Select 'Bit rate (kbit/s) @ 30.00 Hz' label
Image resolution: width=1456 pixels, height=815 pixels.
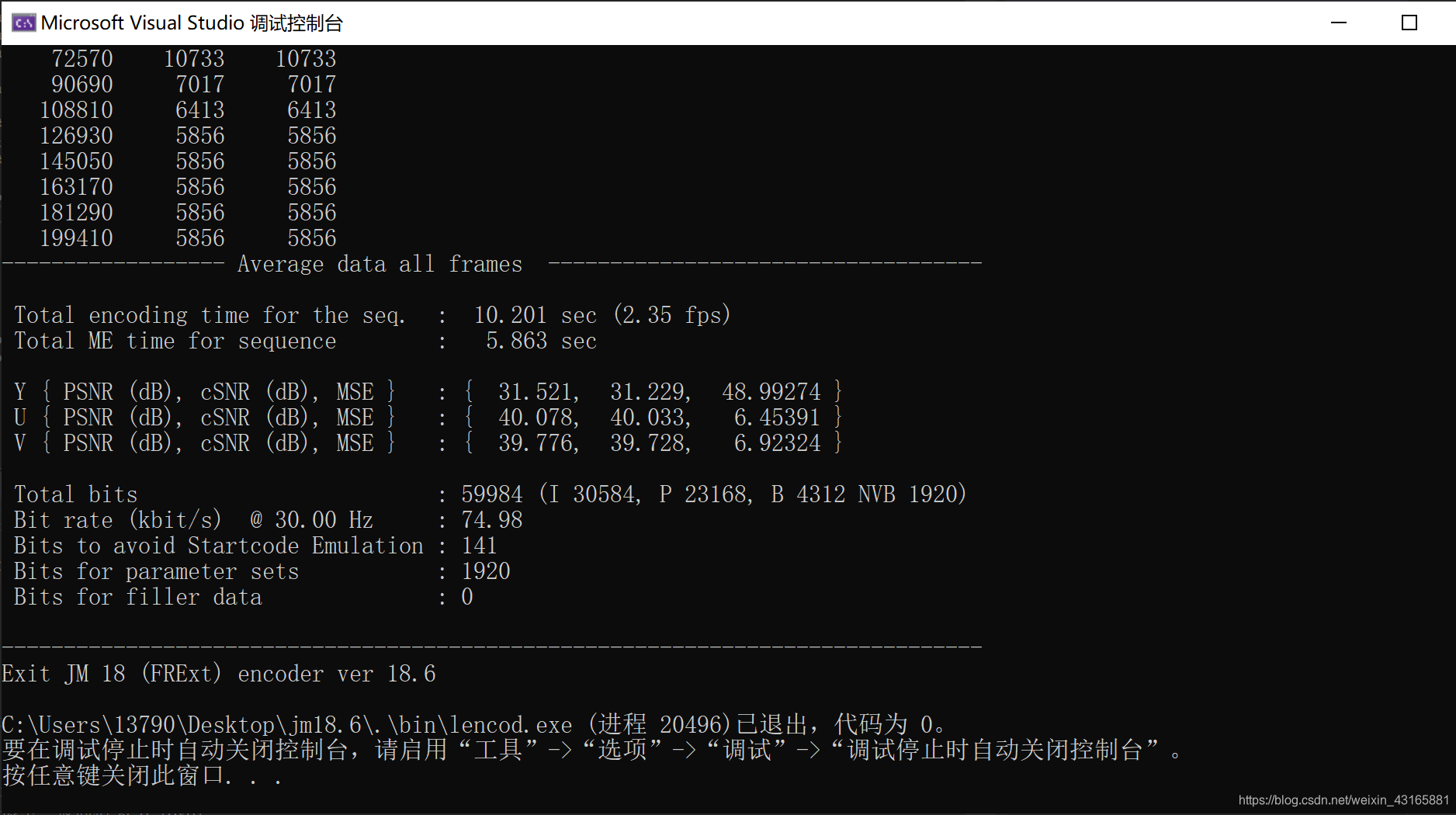click(x=194, y=521)
